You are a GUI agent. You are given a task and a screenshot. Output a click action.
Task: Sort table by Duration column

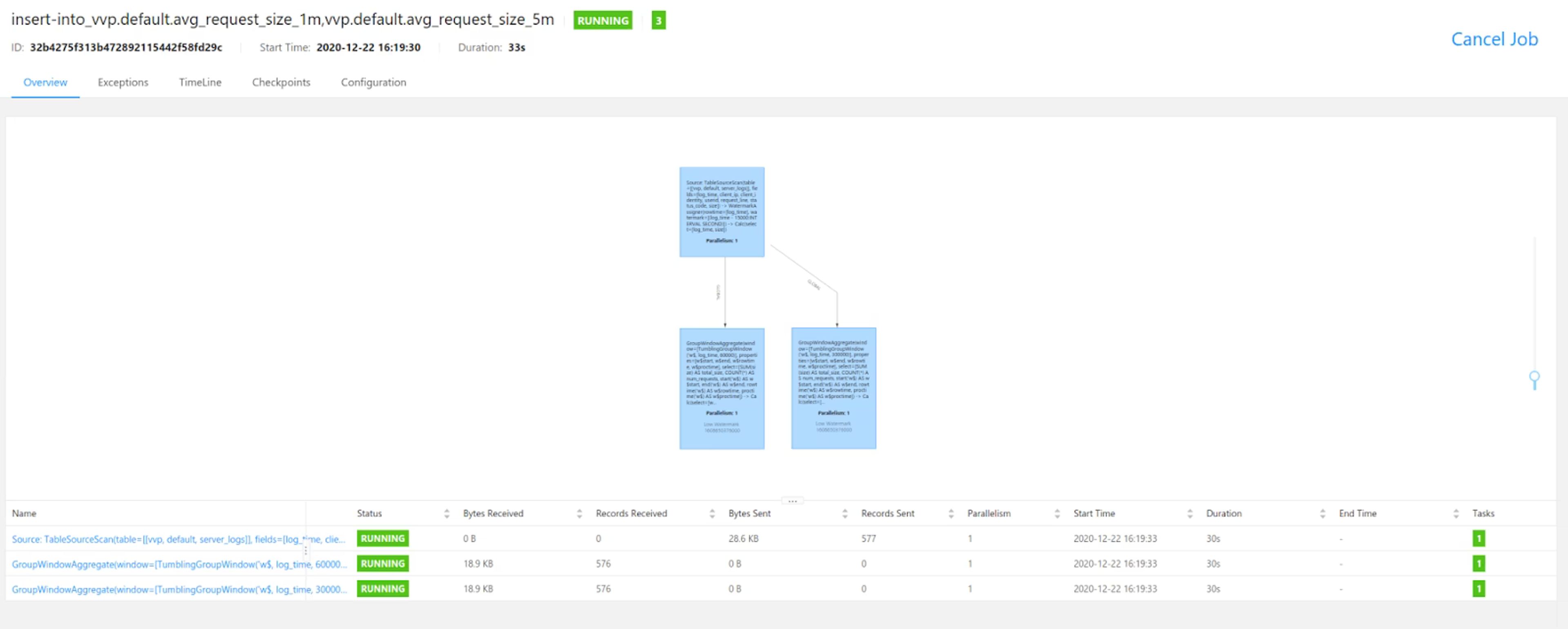click(1323, 513)
